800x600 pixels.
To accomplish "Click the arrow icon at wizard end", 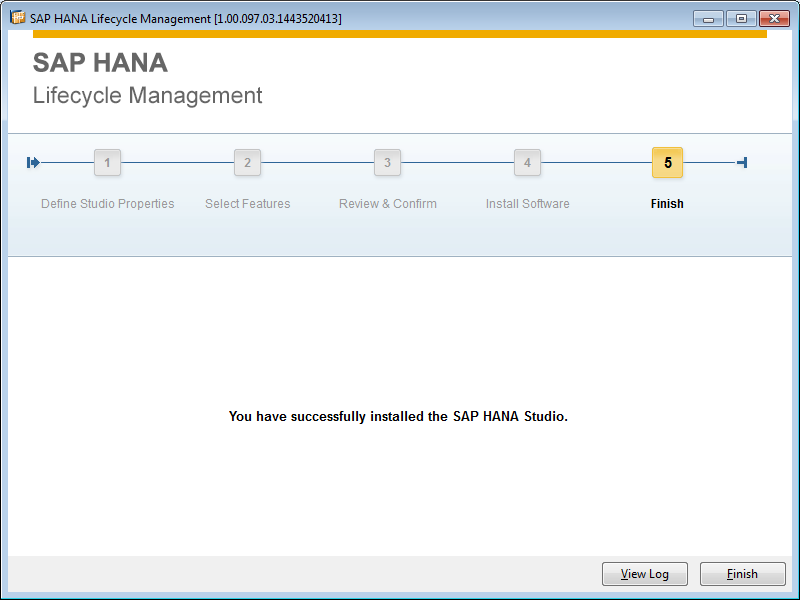I will click(742, 162).
